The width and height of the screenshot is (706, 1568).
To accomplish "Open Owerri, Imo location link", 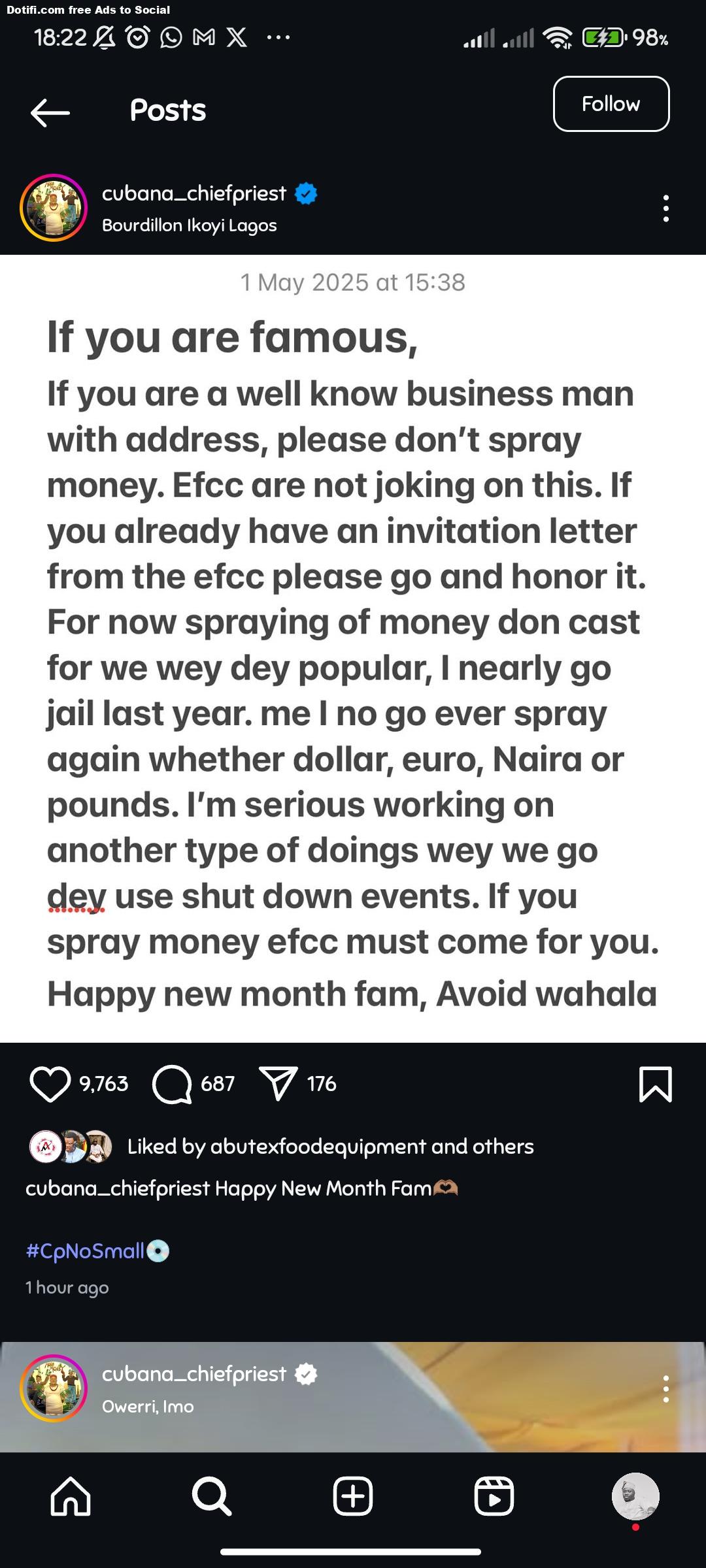I will pos(148,1406).
